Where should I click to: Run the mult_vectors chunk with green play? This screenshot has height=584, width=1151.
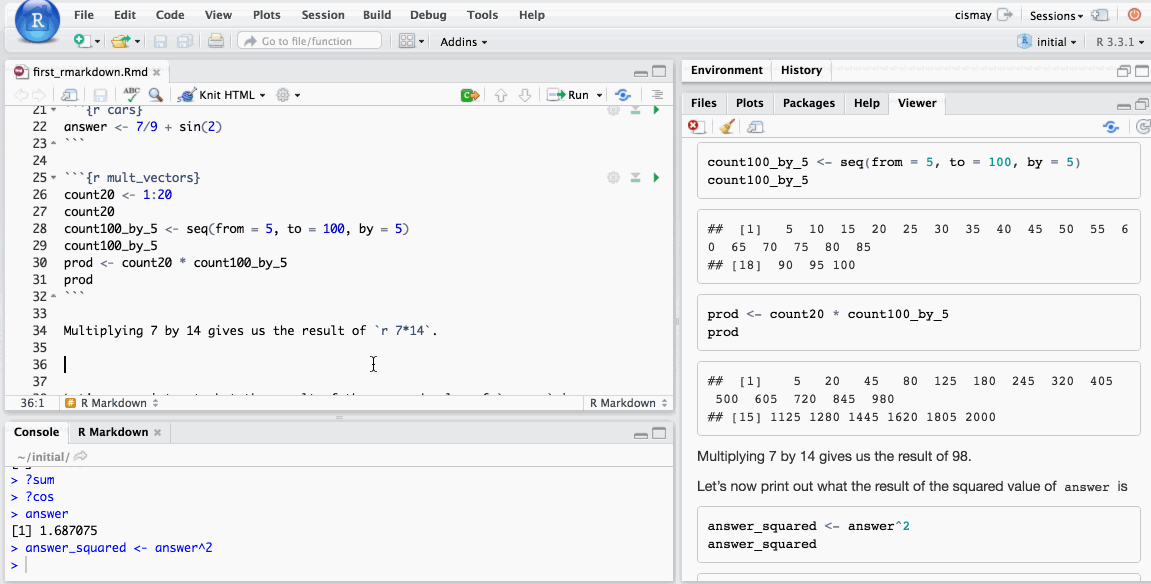[x=656, y=177]
